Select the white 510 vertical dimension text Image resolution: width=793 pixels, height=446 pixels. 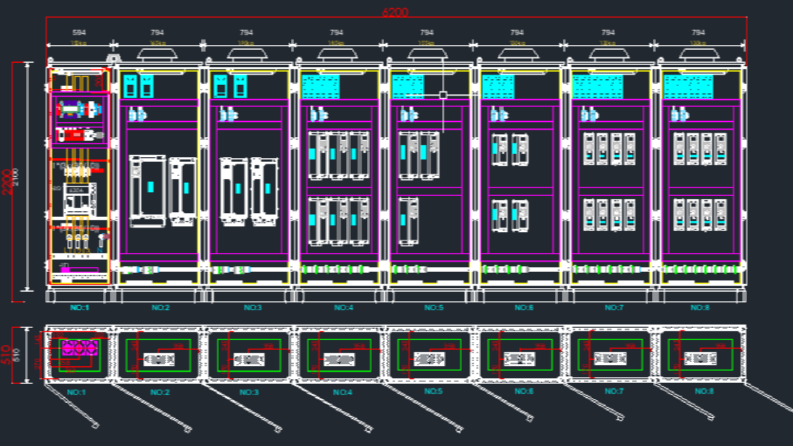pyautogui.click(x=16, y=355)
